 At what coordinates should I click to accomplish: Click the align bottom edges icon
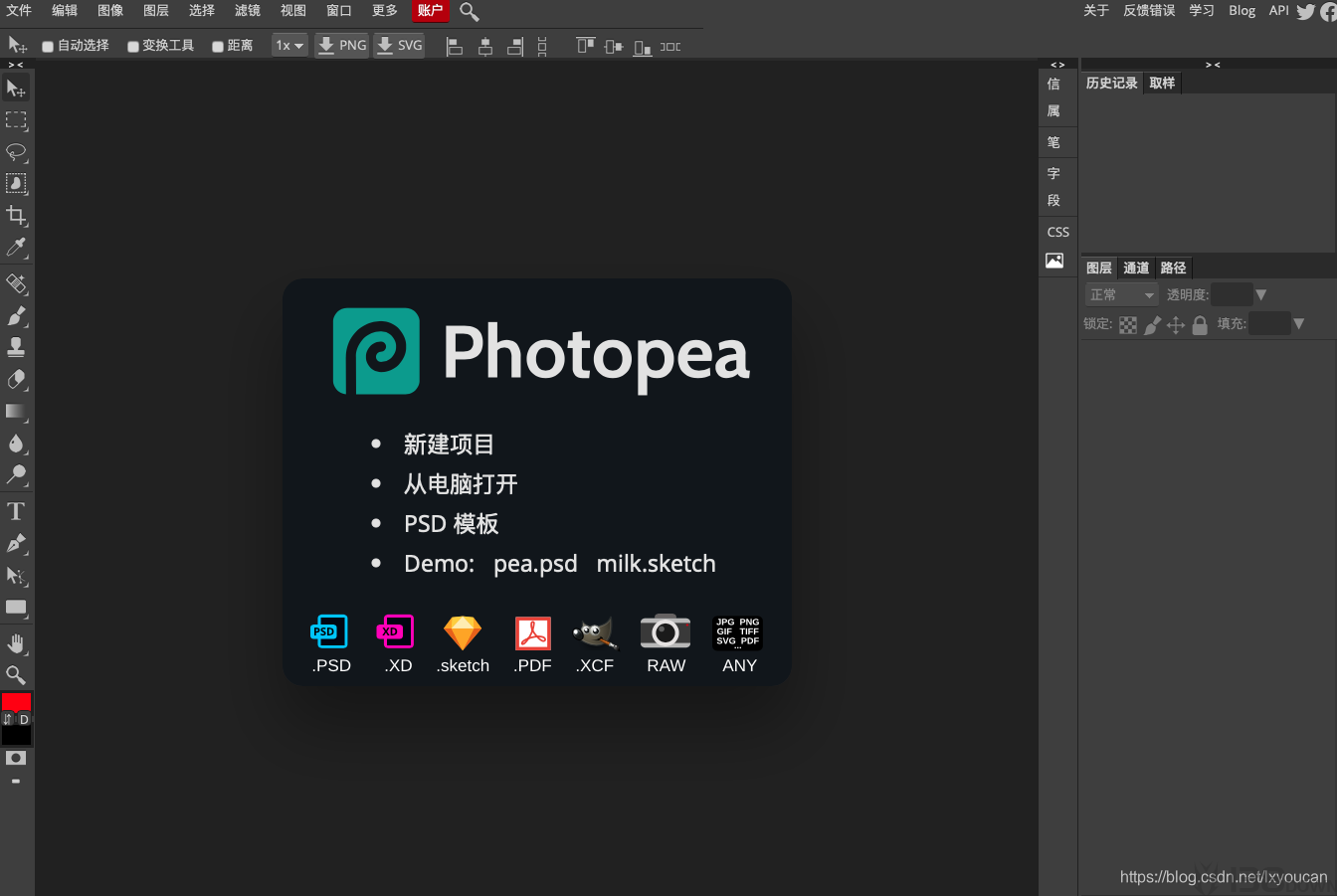coord(643,46)
